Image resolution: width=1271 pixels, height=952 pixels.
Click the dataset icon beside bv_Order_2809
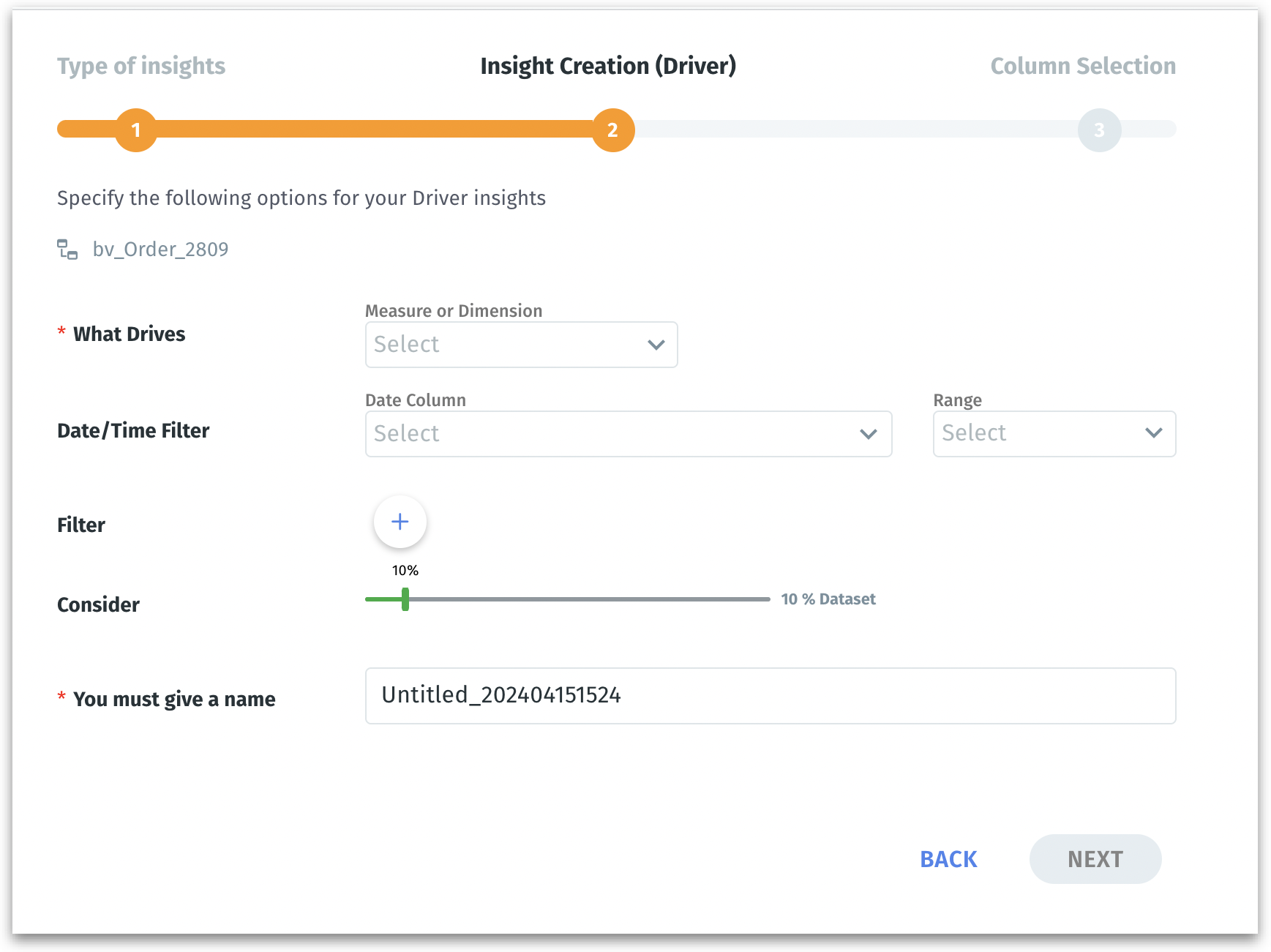(x=67, y=250)
